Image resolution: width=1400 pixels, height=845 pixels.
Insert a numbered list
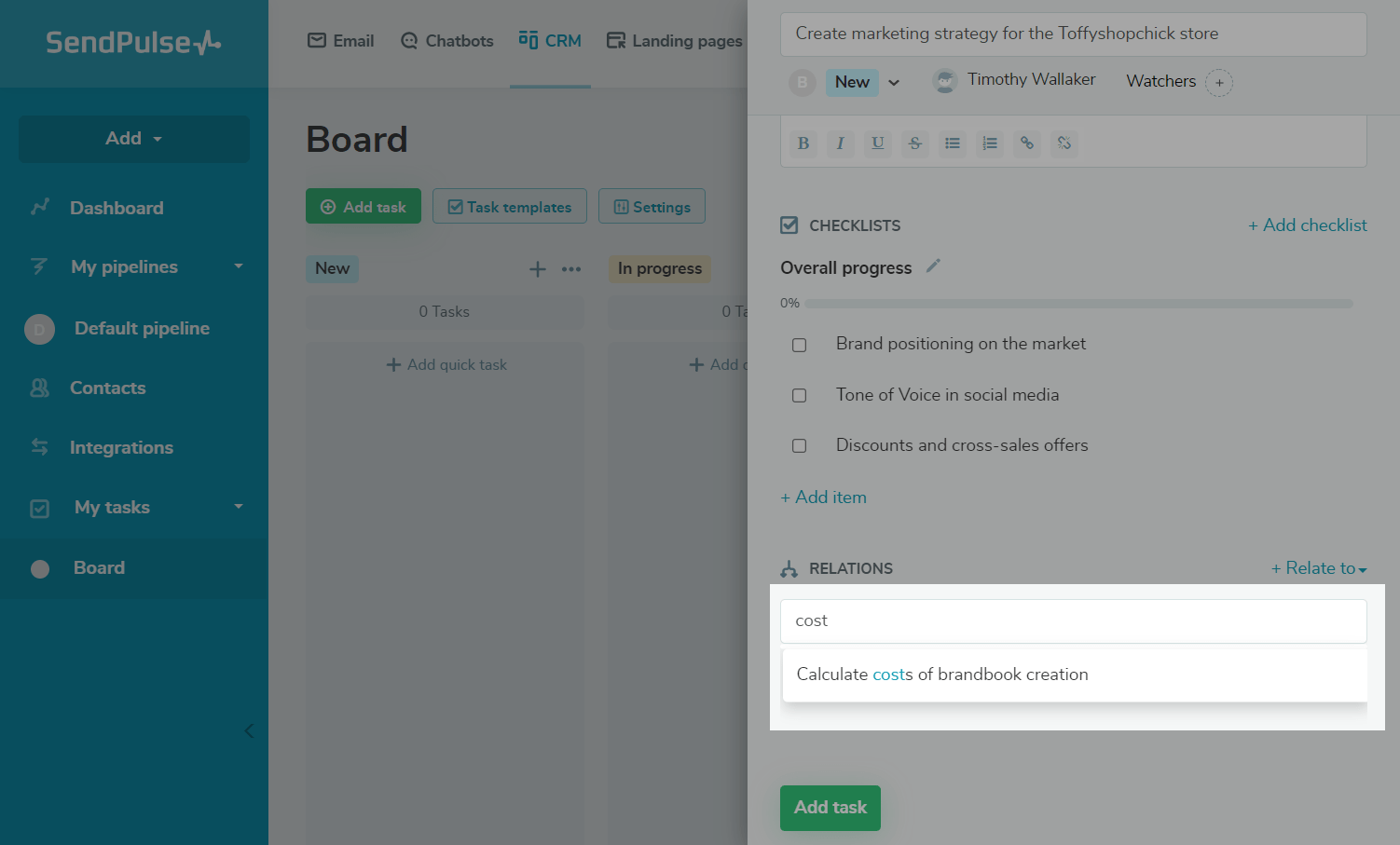pyautogui.click(x=989, y=143)
